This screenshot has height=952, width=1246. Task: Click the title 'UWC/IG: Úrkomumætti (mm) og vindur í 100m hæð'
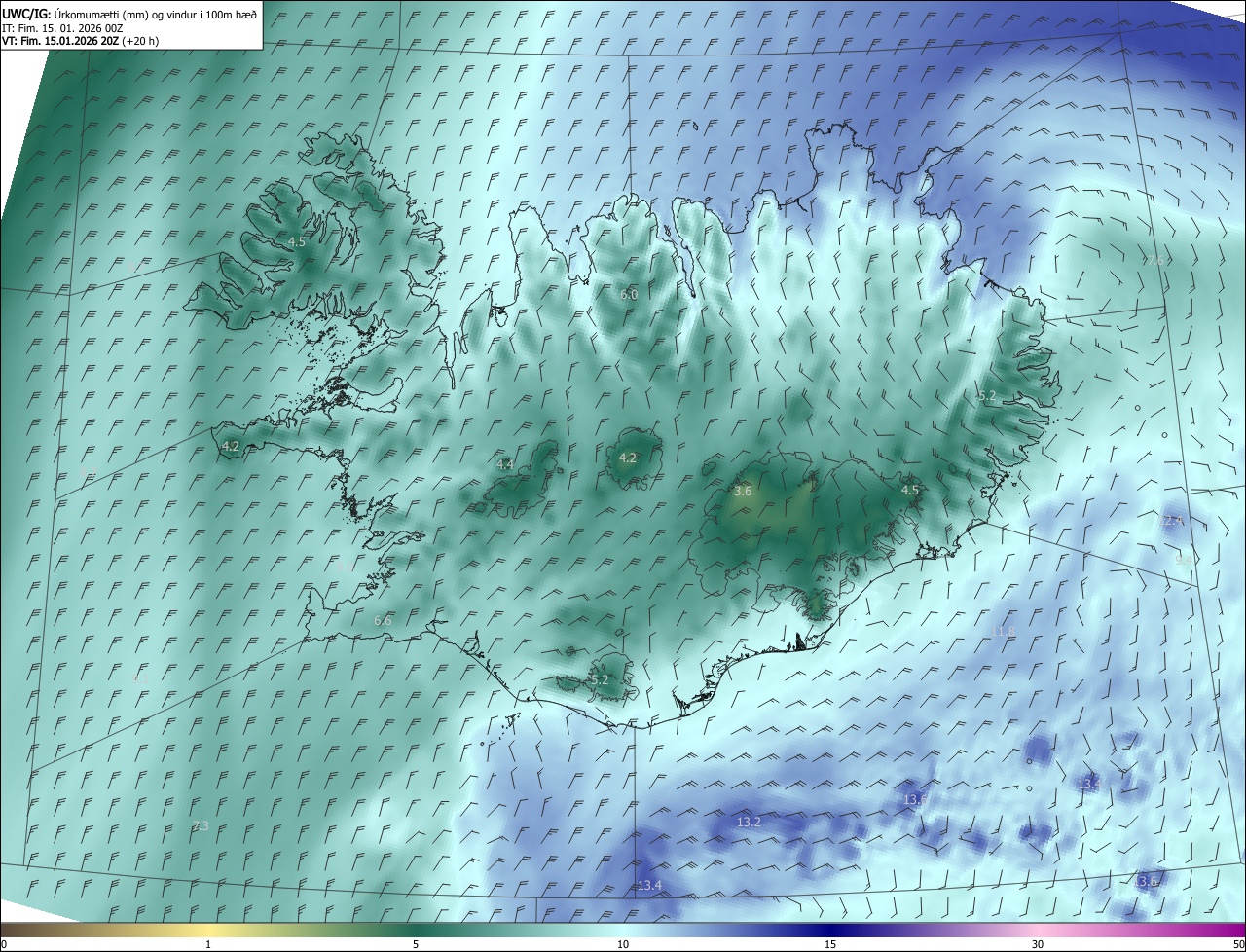pyautogui.click(x=130, y=14)
